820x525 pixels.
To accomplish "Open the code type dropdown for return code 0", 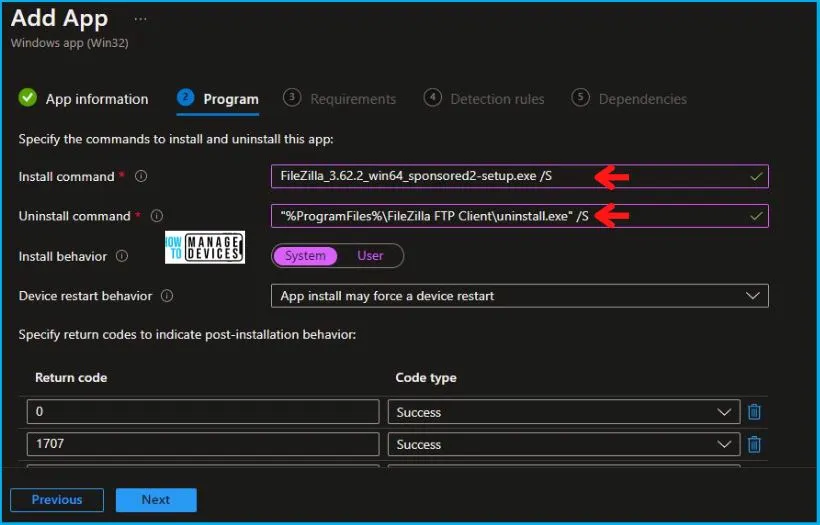I will pos(564,412).
